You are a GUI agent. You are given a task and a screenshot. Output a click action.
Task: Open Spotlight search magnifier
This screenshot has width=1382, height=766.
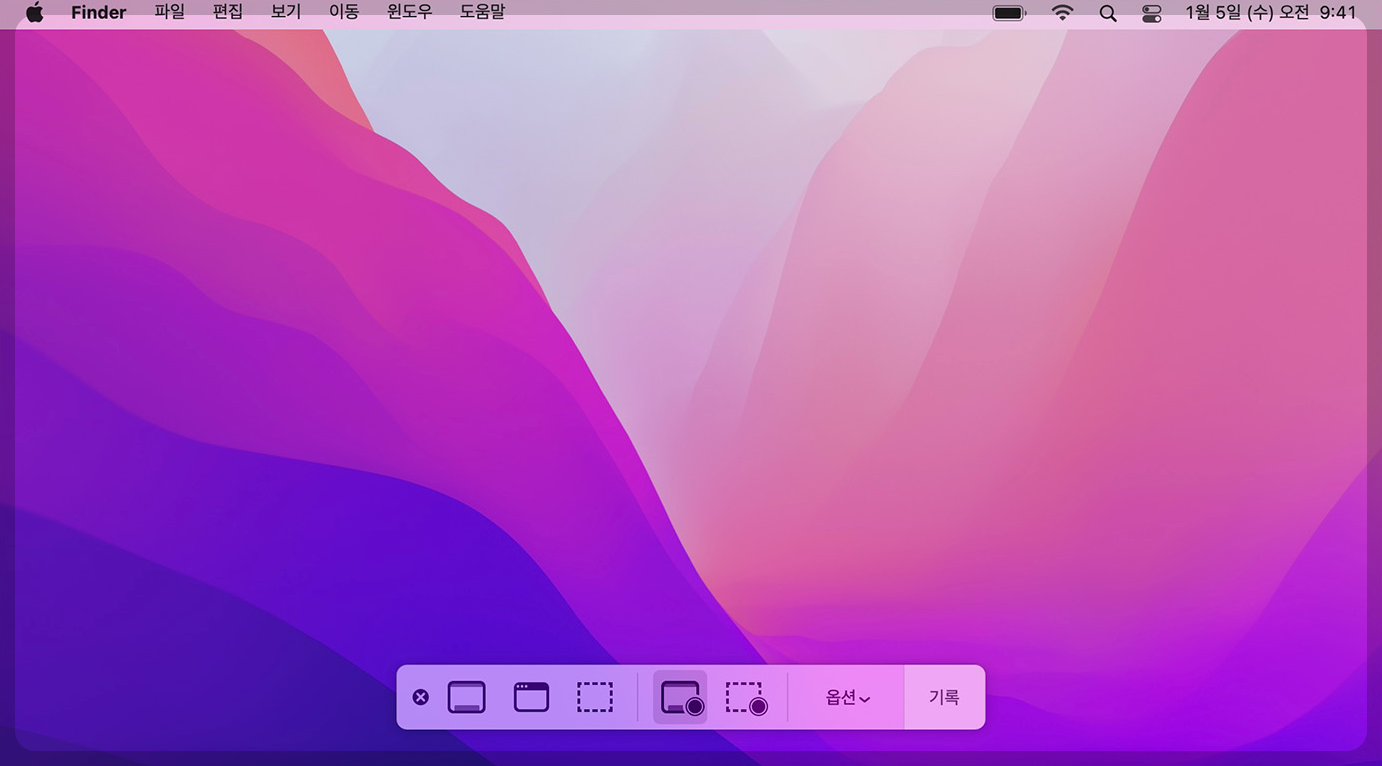click(1108, 13)
